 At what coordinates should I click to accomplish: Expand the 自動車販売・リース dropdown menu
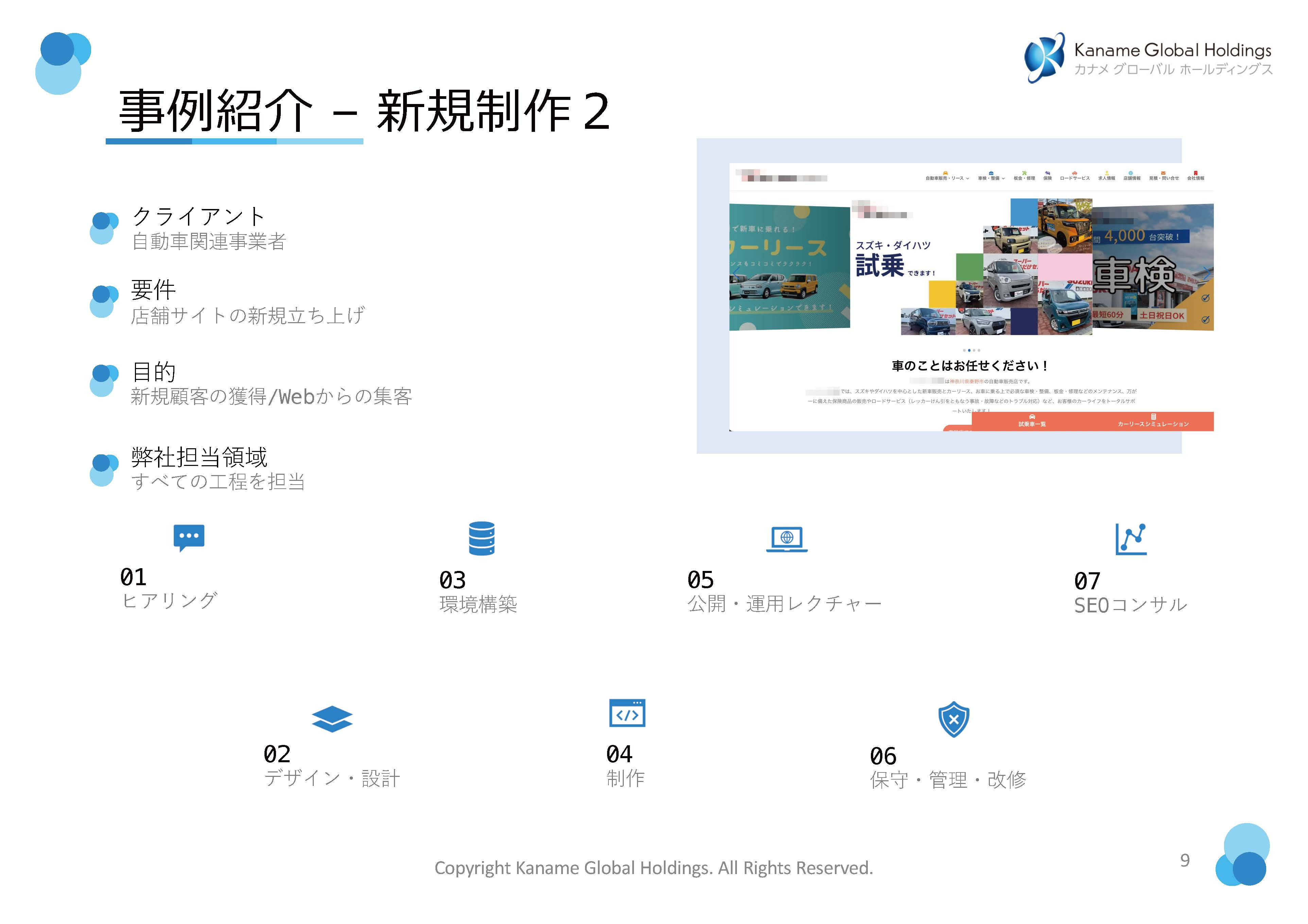click(x=968, y=178)
